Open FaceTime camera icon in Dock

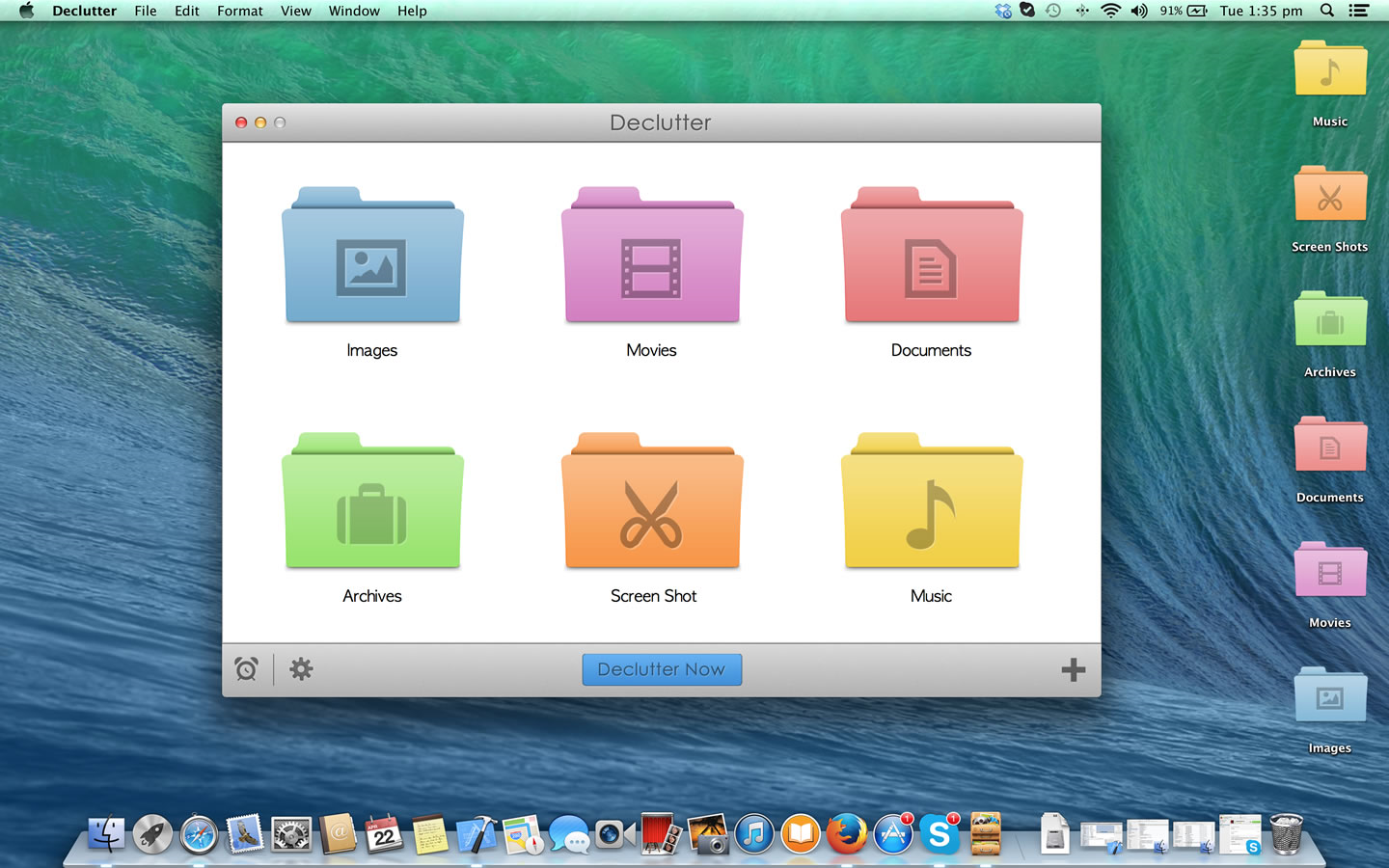[614, 834]
